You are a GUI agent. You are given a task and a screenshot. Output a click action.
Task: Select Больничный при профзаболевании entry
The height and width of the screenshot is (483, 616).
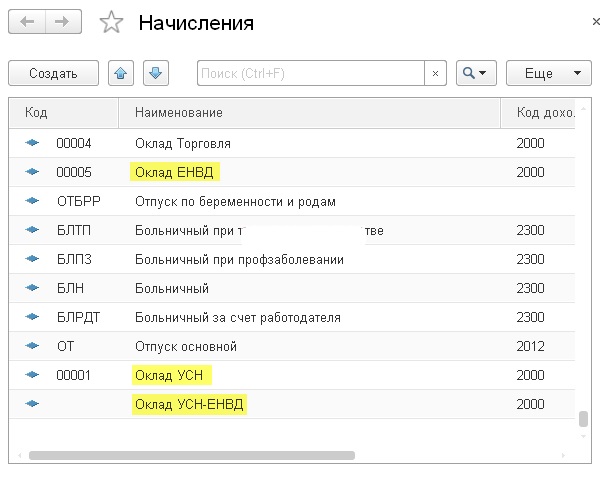(239, 259)
